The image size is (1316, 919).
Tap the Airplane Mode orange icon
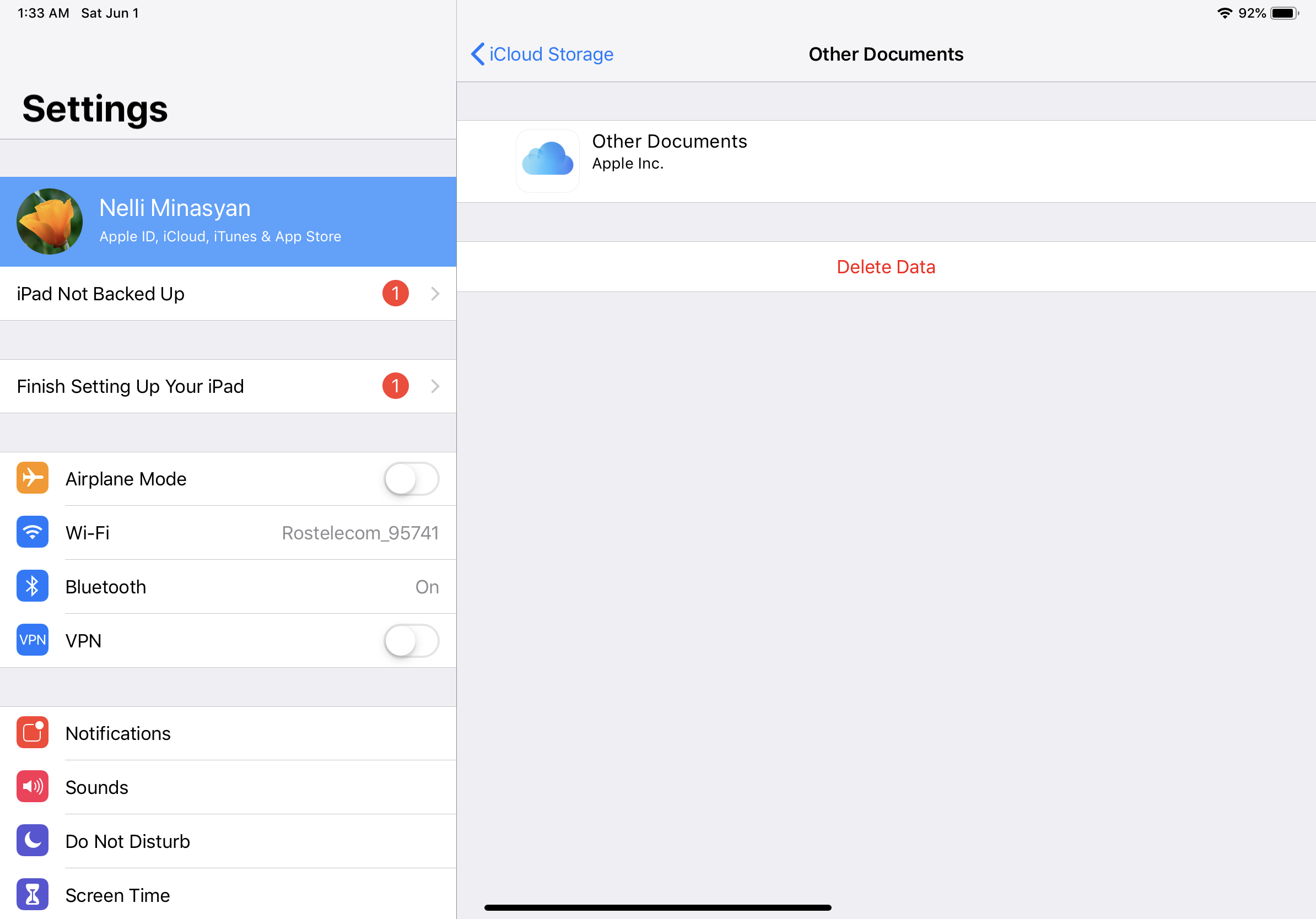pos(32,478)
